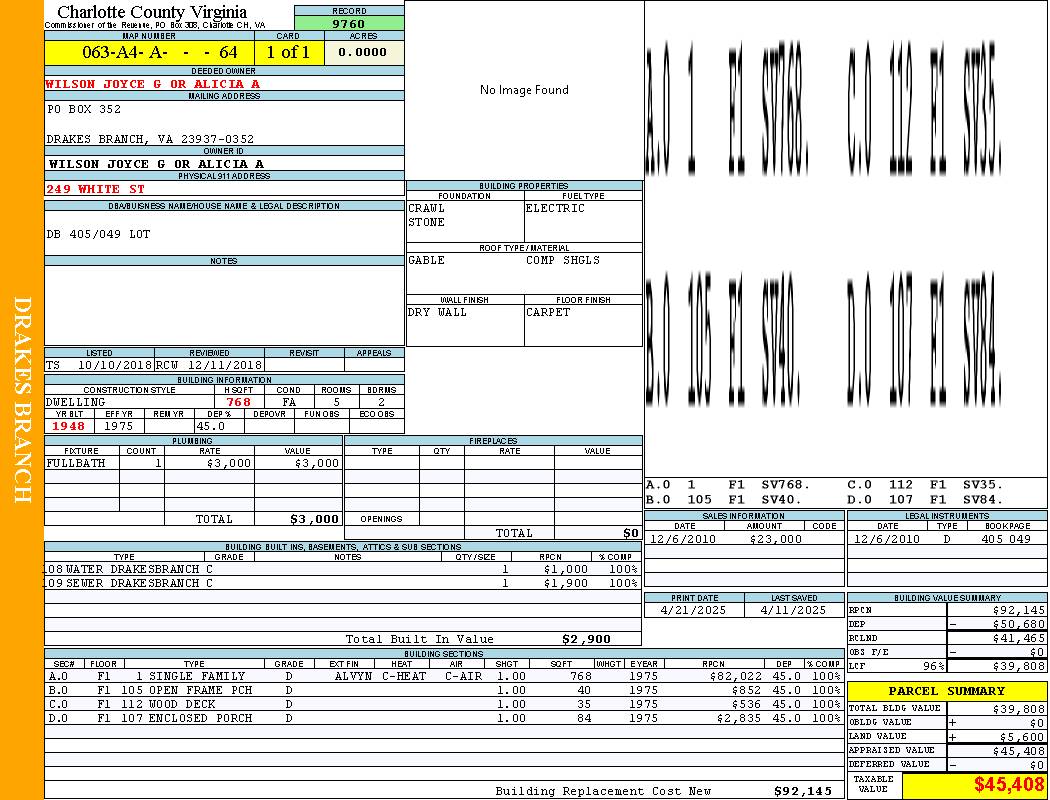Click H SQFT value 768 in red
Viewport: 1050px width, 800px height.
(238, 402)
